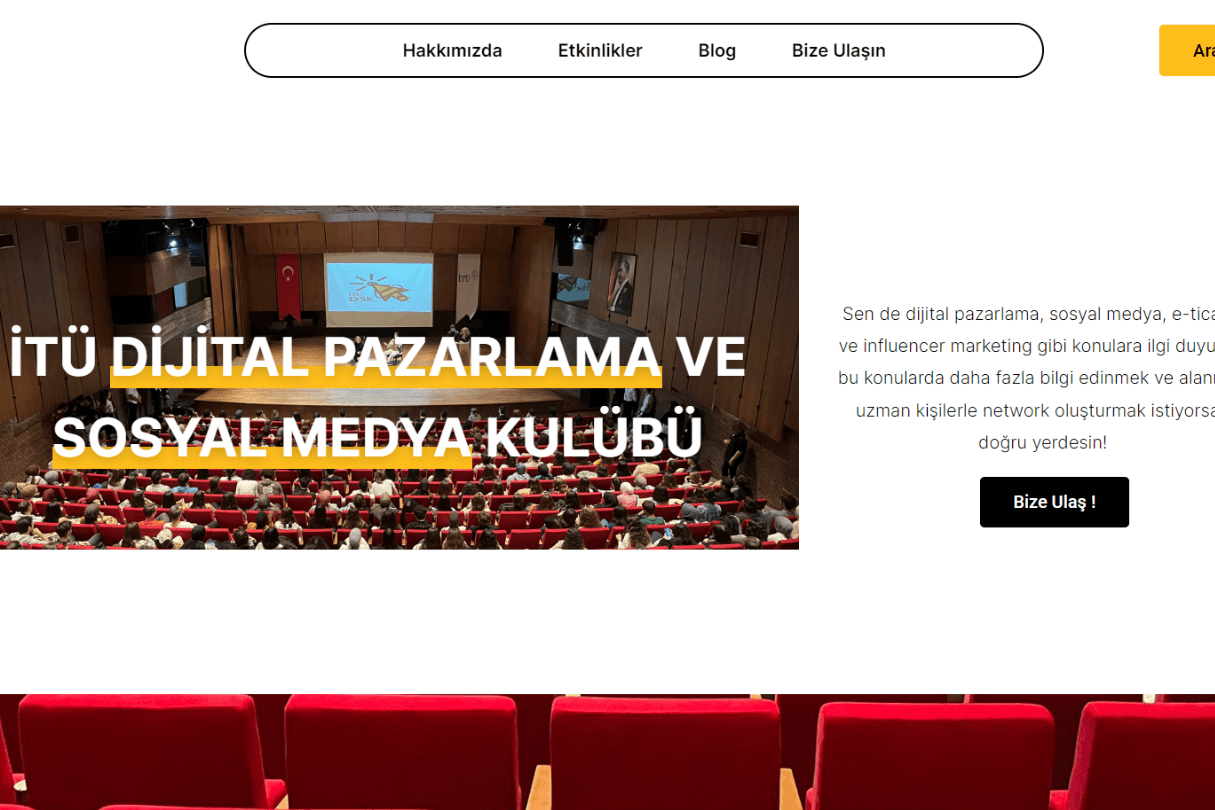Click the doğru yerdesin! text line

pyautogui.click(x=1042, y=442)
